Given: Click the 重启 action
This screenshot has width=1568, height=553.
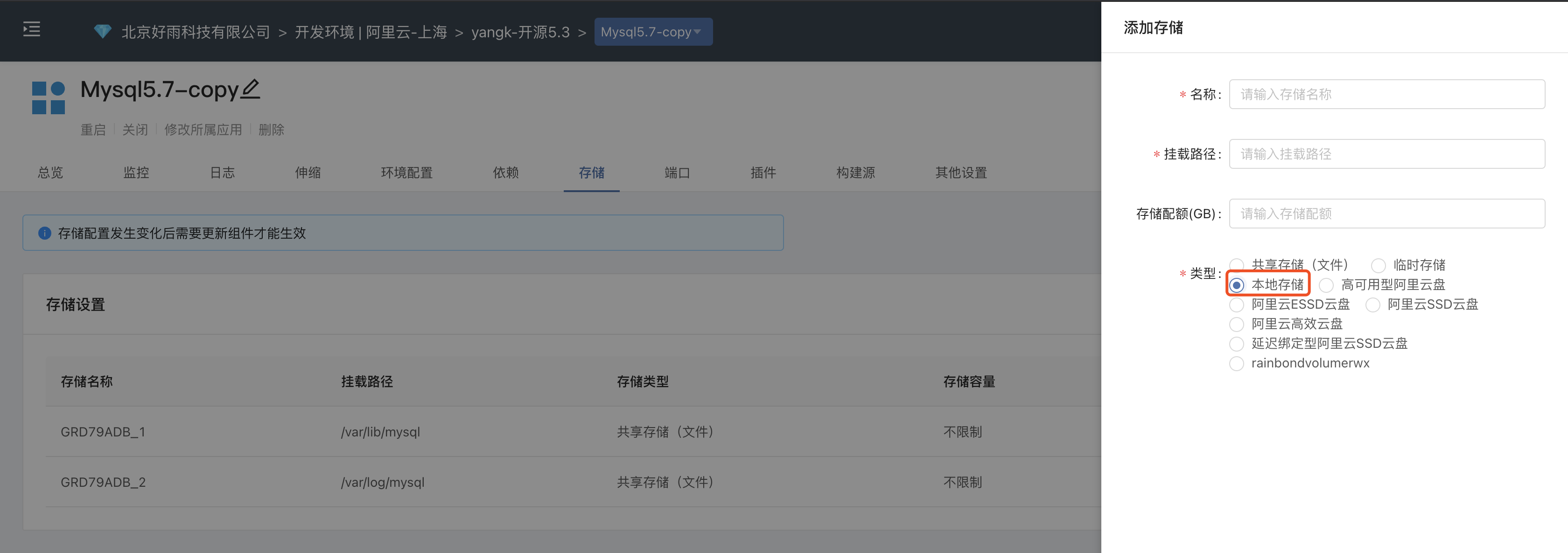Looking at the screenshot, I should point(93,130).
